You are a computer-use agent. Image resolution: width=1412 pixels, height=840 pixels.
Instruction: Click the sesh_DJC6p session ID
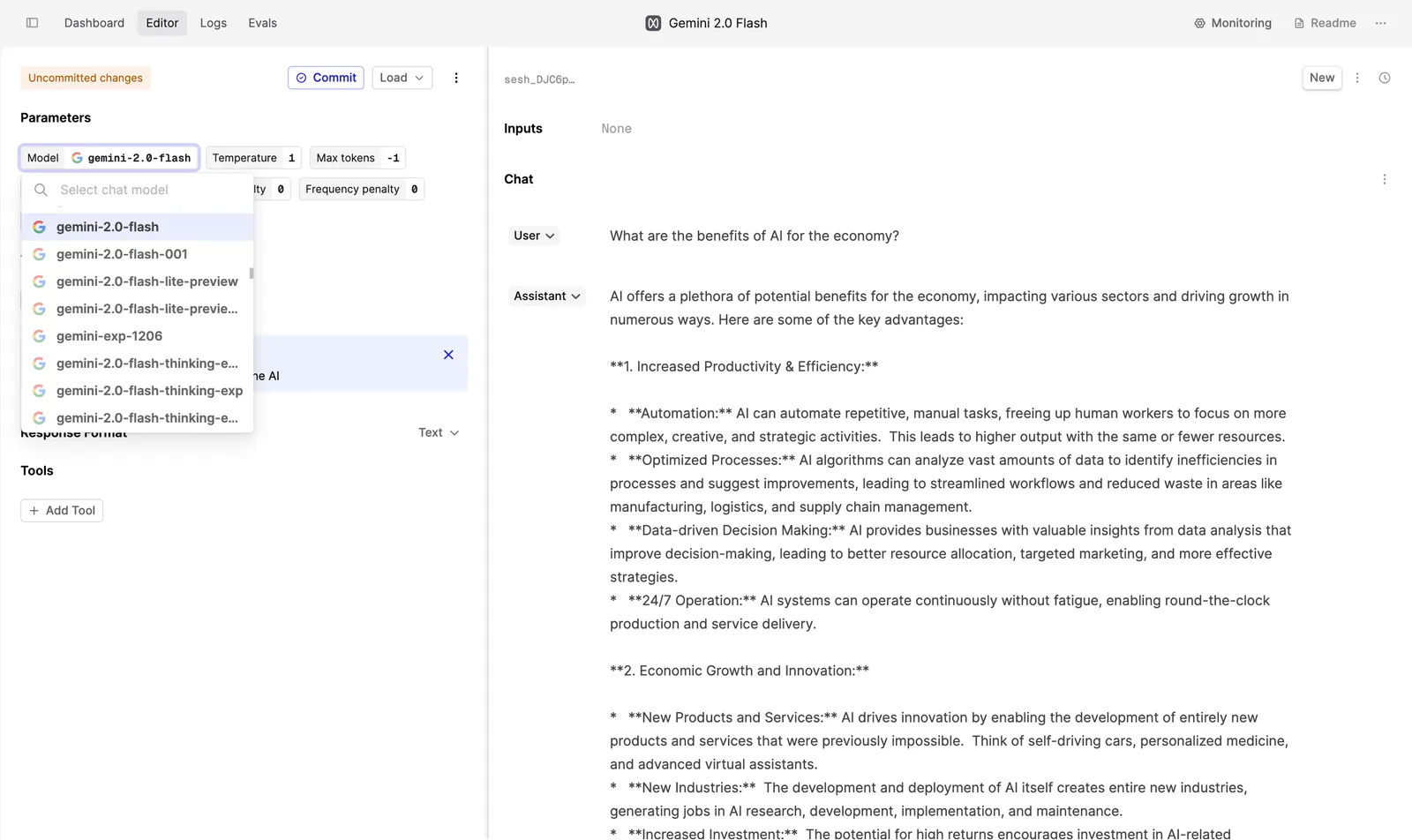(539, 79)
